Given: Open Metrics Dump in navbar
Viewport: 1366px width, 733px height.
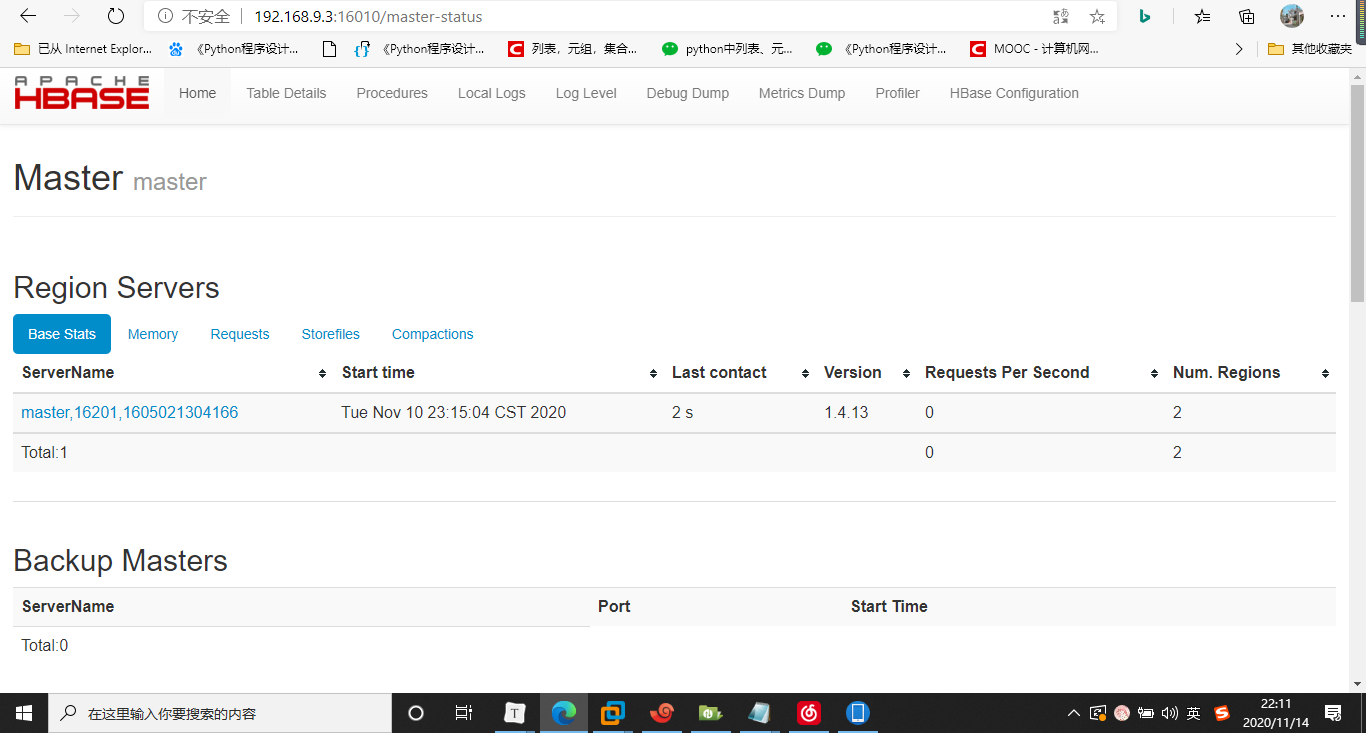Looking at the screenshot, I should 802,93.
